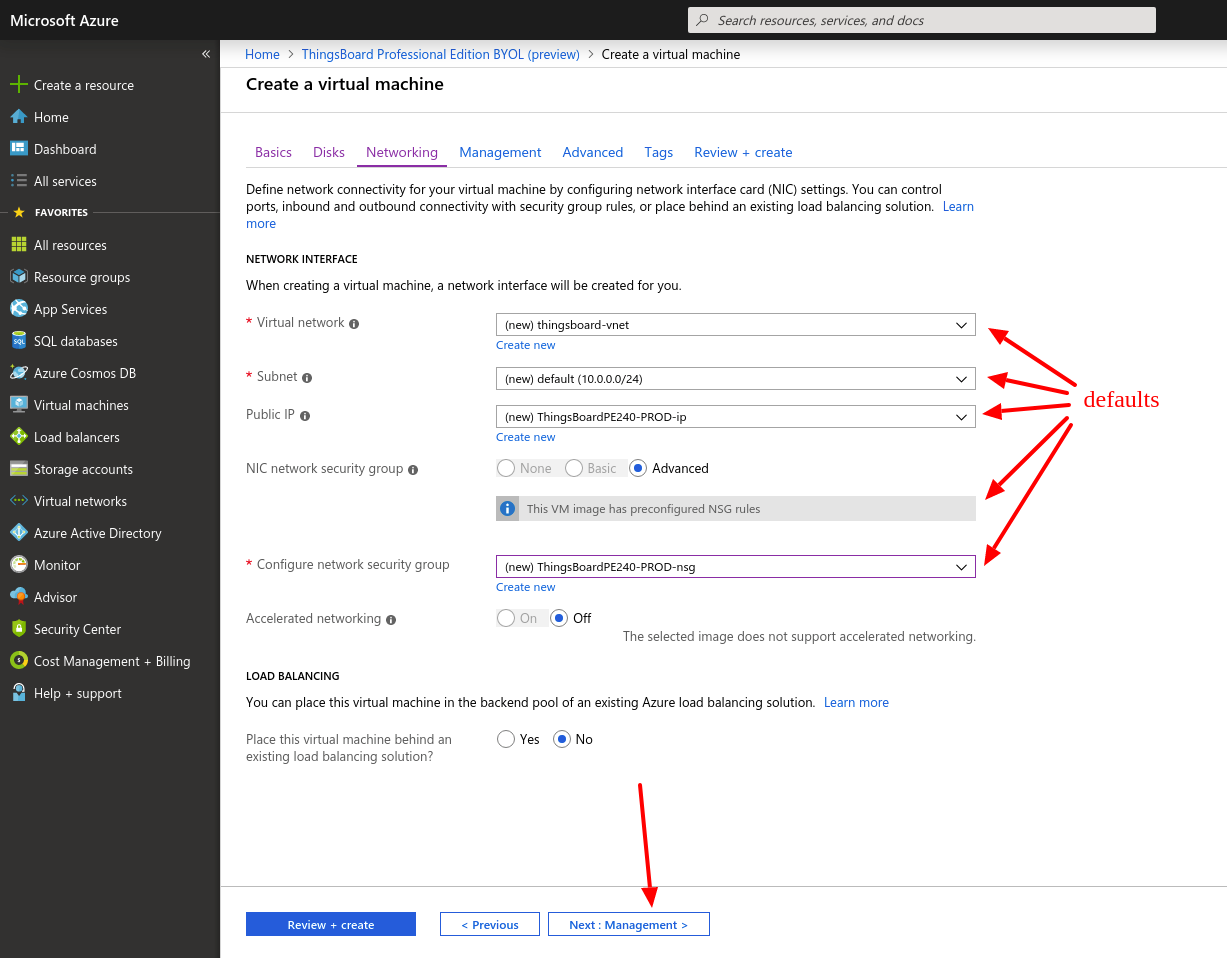
Task: Click the Review + create blue button
Action: click(331, 924)
